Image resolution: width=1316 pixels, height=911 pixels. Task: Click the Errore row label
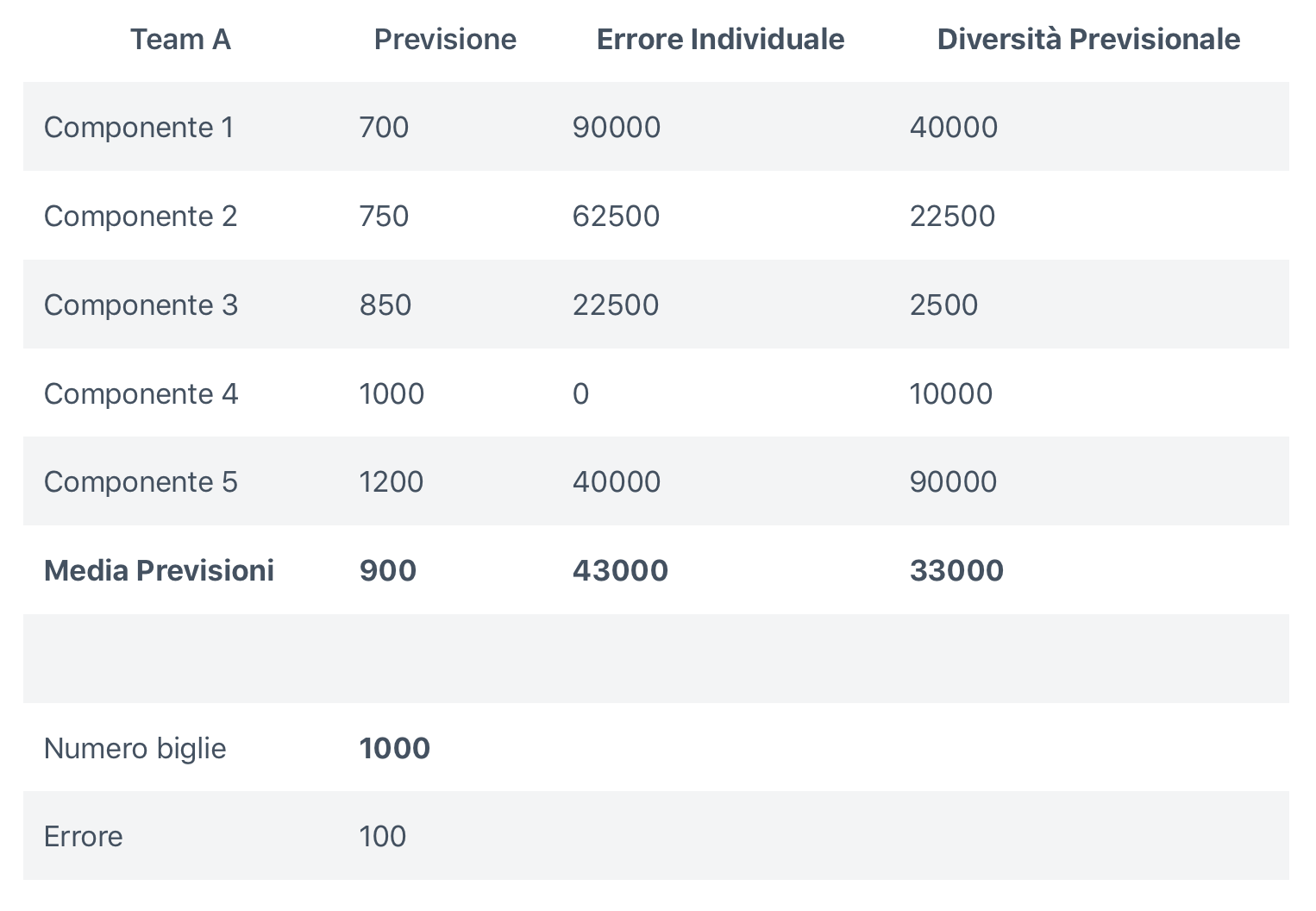(x=83, y=837)
